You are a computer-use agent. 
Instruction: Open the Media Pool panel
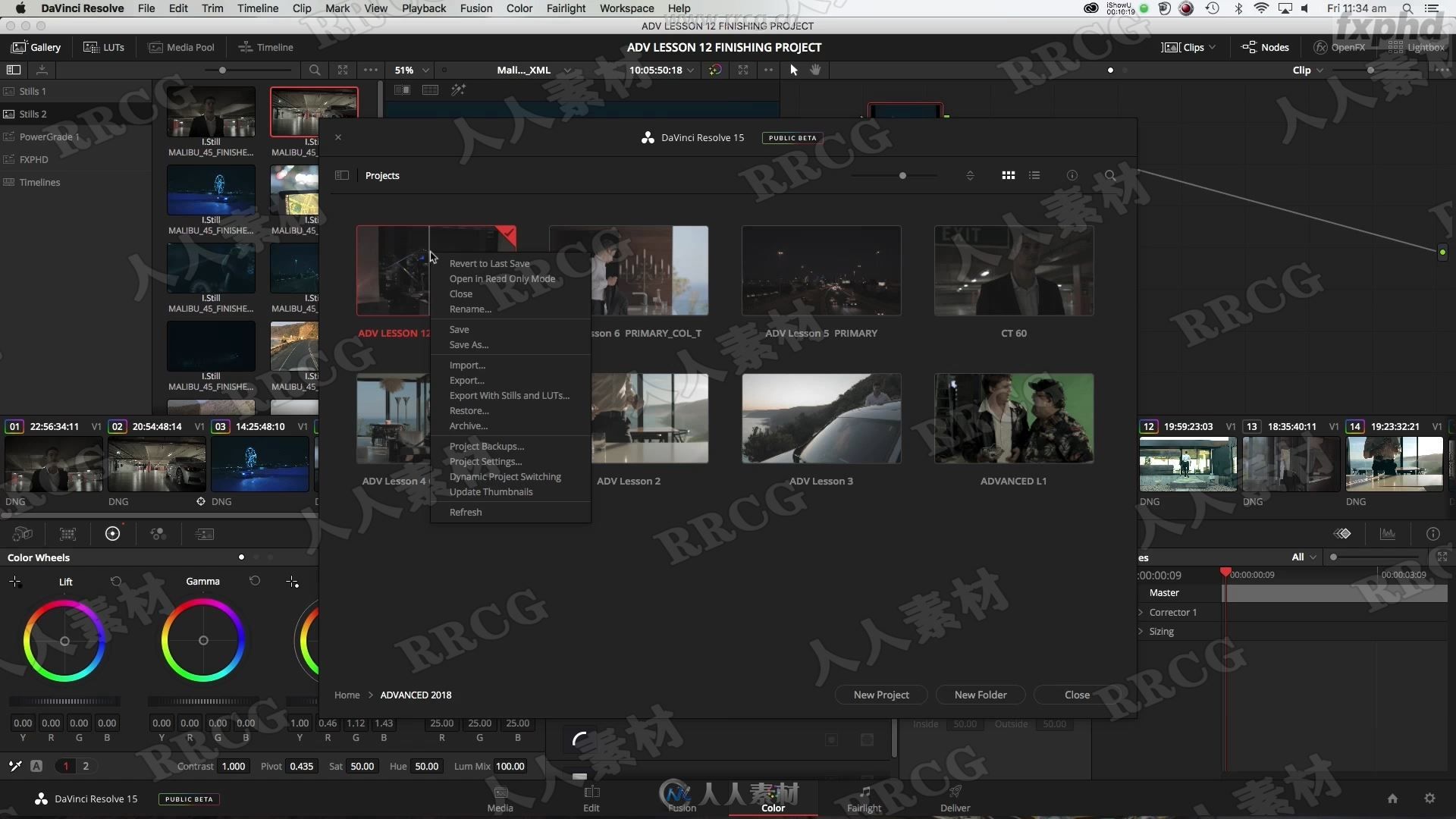[x=181, y=47]
